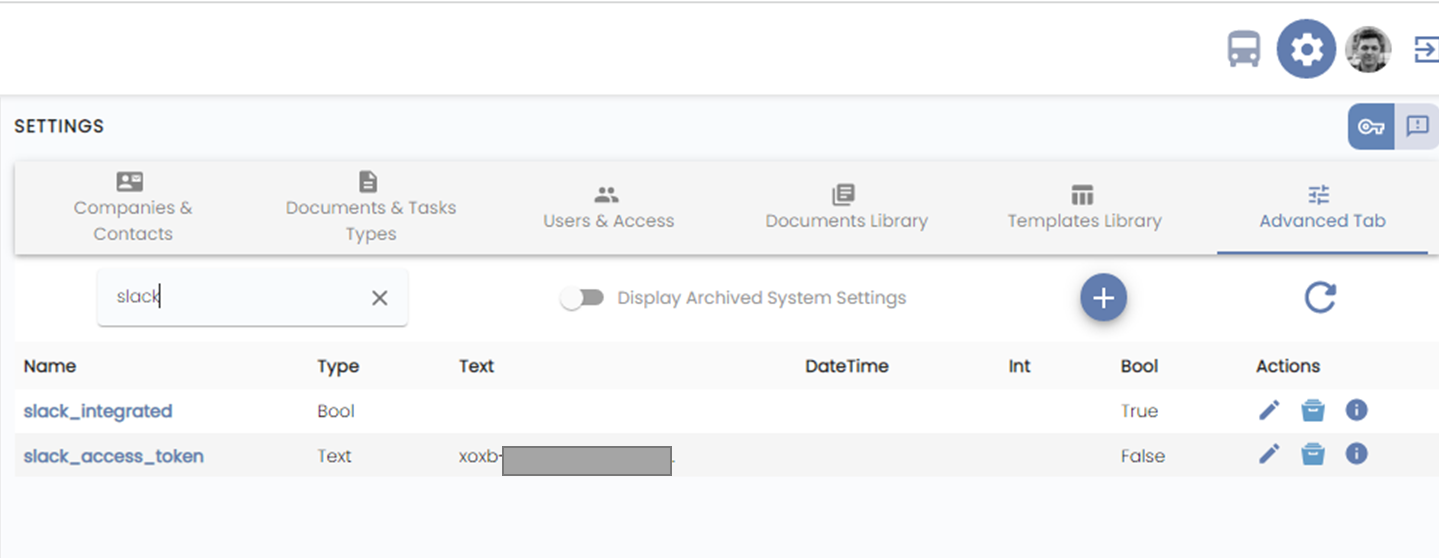Screen dimensions: 1439x558
Task: Open settings via the gear icon
Action: point(1306,49)
